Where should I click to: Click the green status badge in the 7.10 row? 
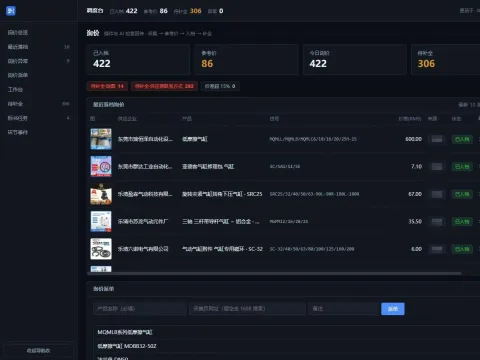pyautogui.click(x=462, y=166)
